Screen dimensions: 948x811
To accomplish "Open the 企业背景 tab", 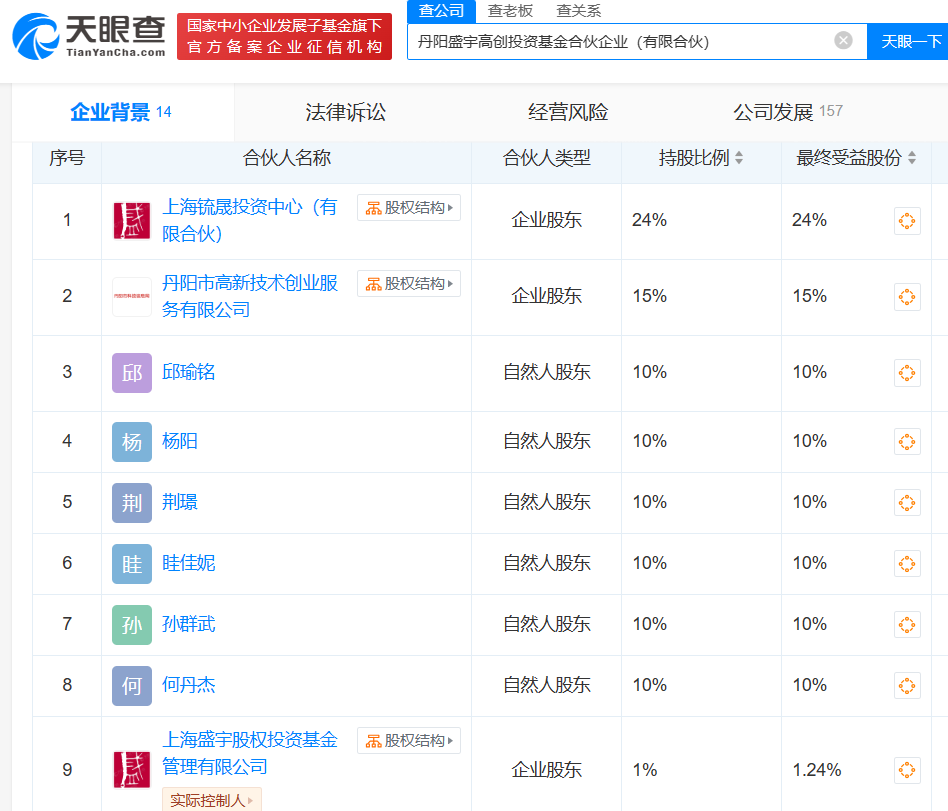I will (x=121, y=112).
